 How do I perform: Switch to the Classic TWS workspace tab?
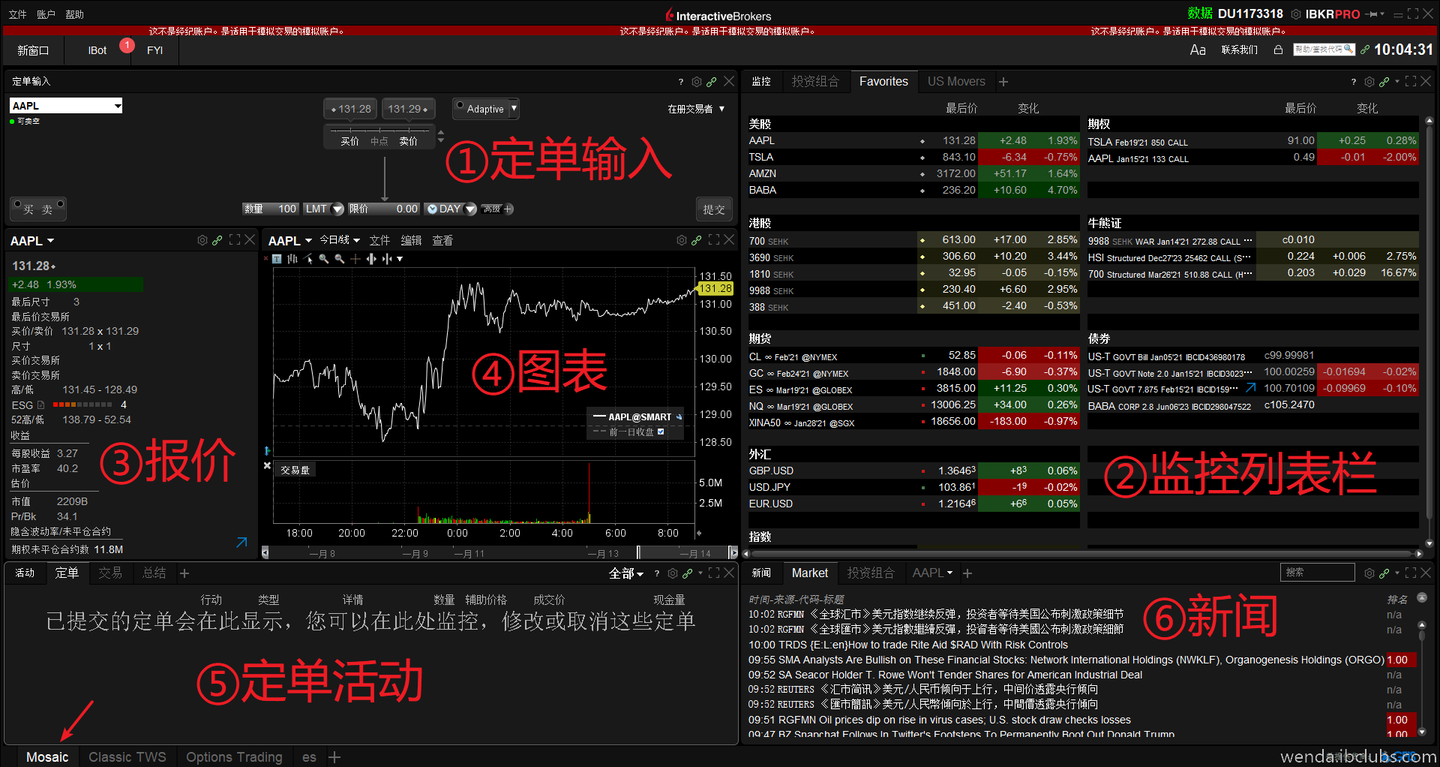pyautogui.click(x=126, y=757)
